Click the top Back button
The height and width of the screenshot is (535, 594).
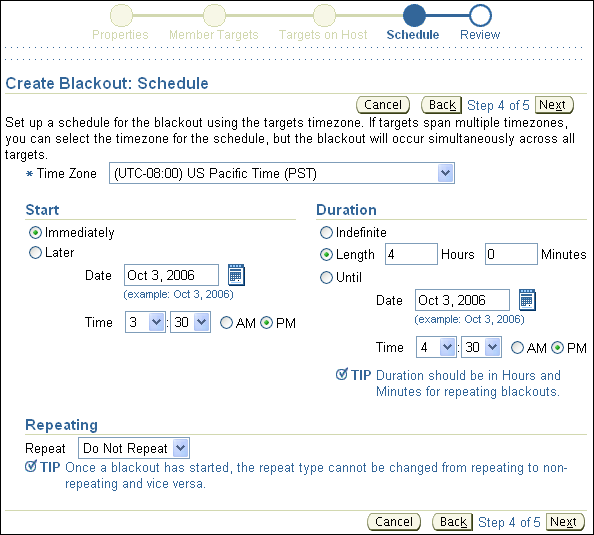click(x=442, y=105)
